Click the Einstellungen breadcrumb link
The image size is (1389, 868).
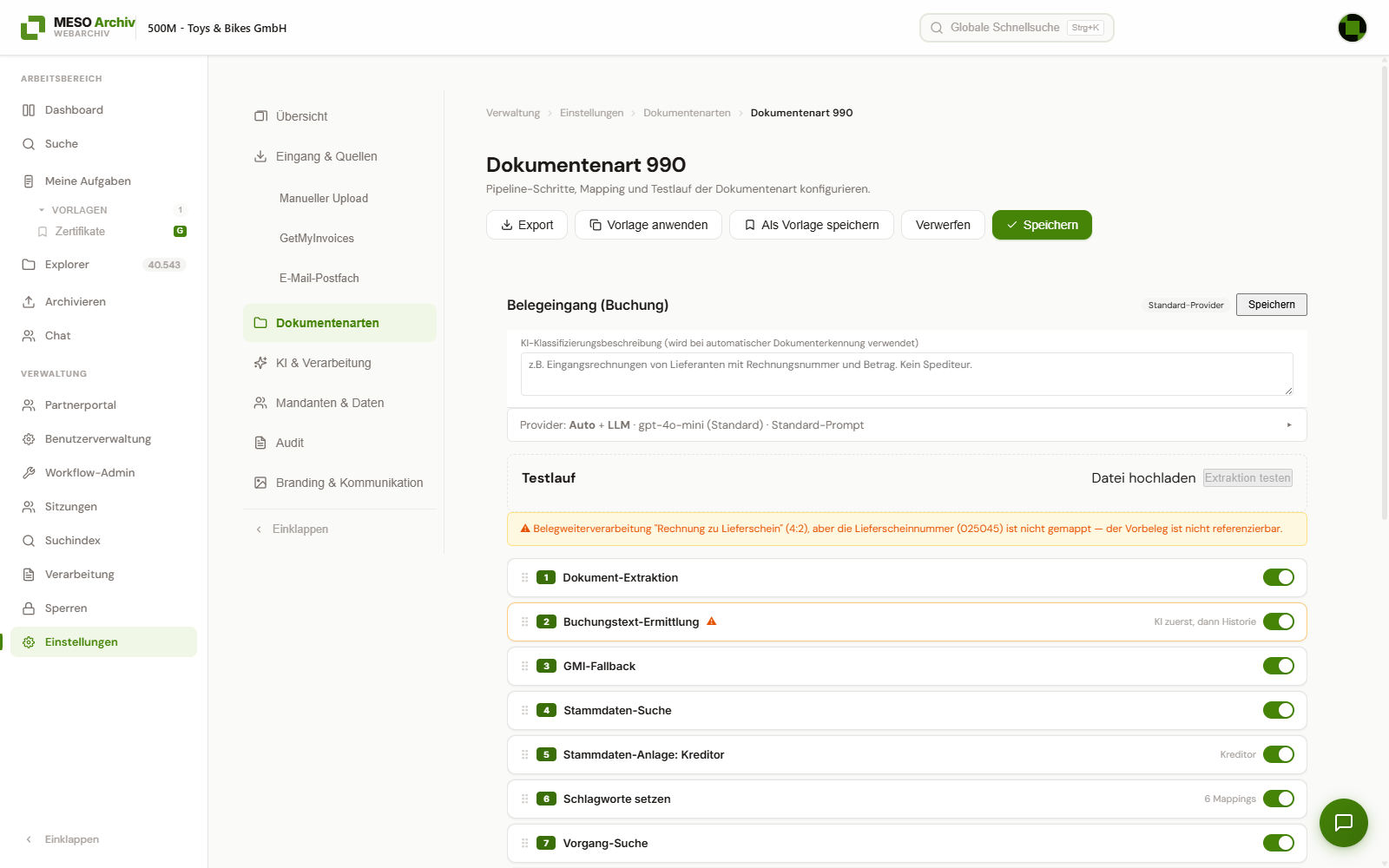pyautogui.click(x=591, y=113)
